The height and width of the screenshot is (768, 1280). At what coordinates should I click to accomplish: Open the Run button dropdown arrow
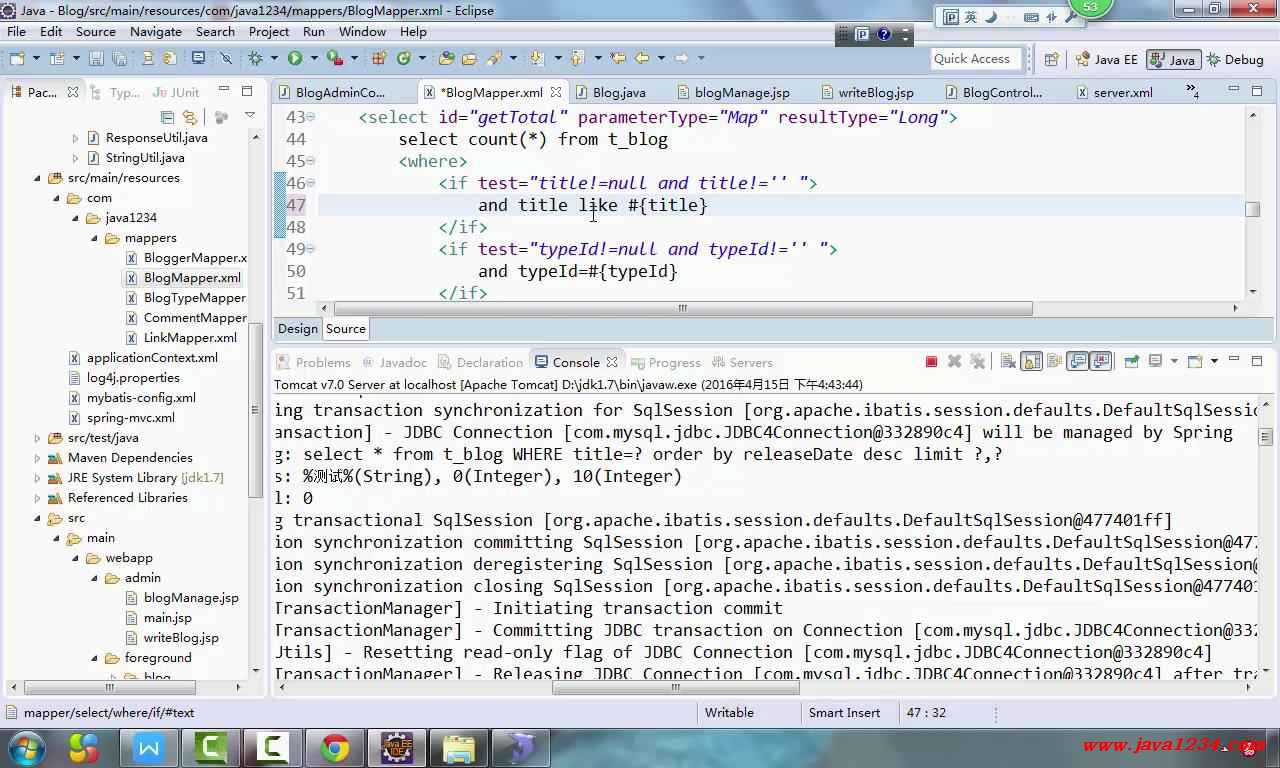(314, 58)
